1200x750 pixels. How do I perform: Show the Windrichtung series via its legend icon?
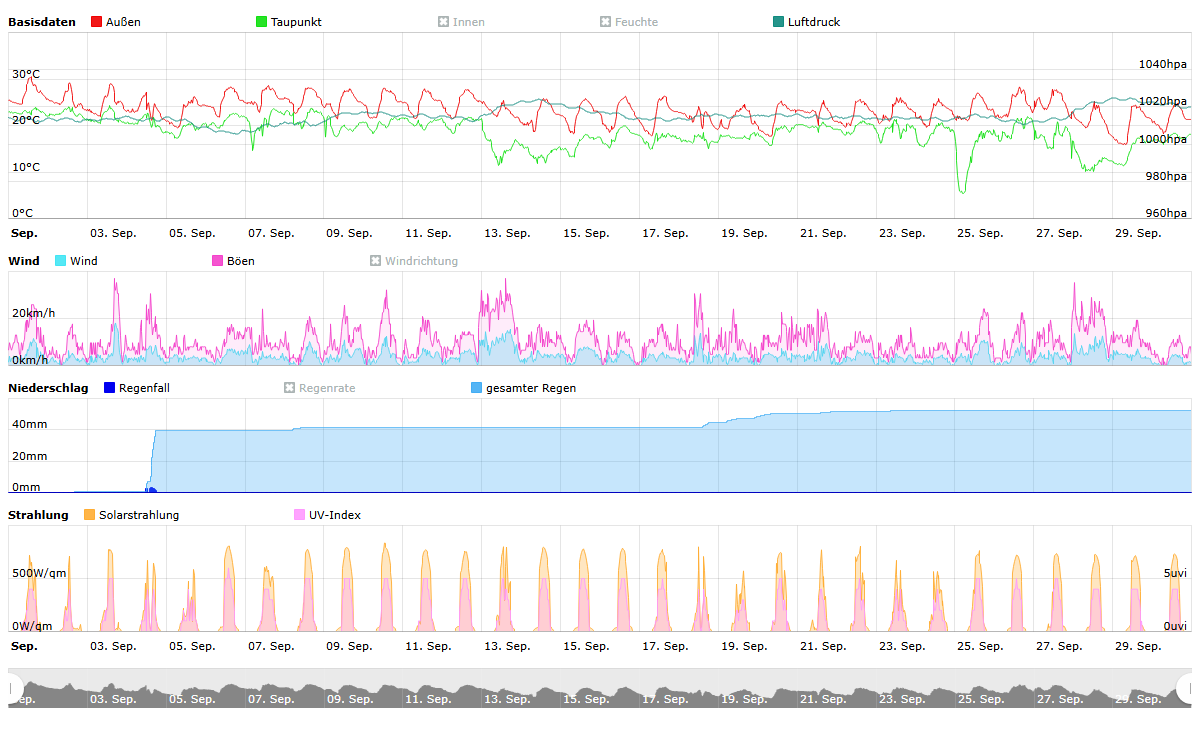click(375, 261)
